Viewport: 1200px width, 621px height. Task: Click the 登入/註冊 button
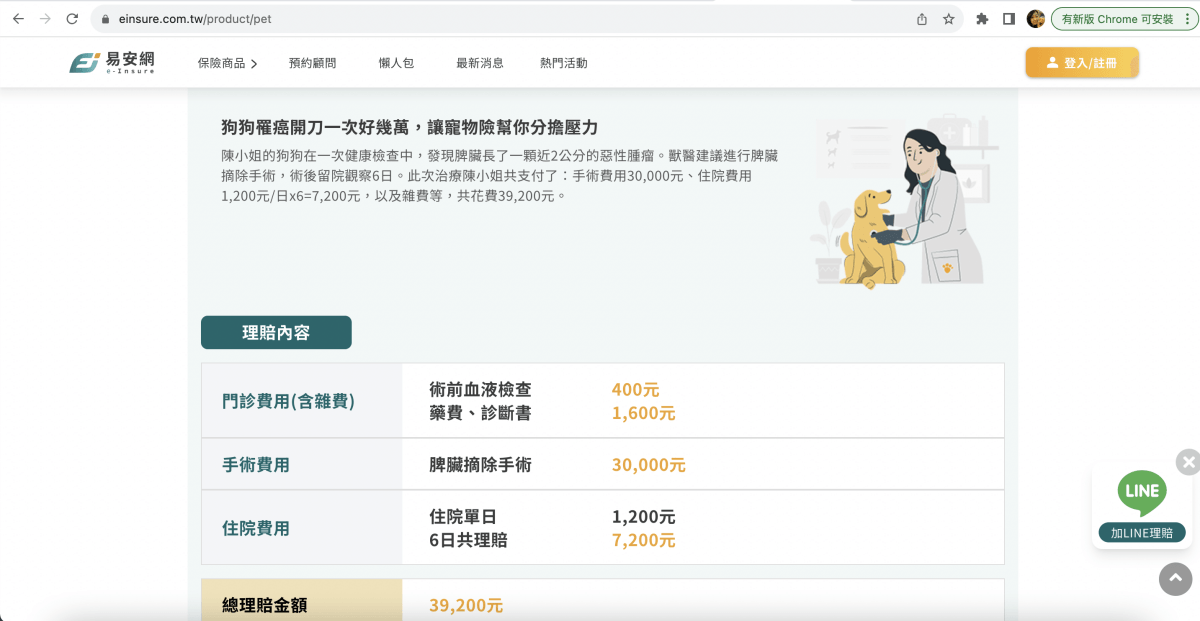click(x=1081, y=62)
